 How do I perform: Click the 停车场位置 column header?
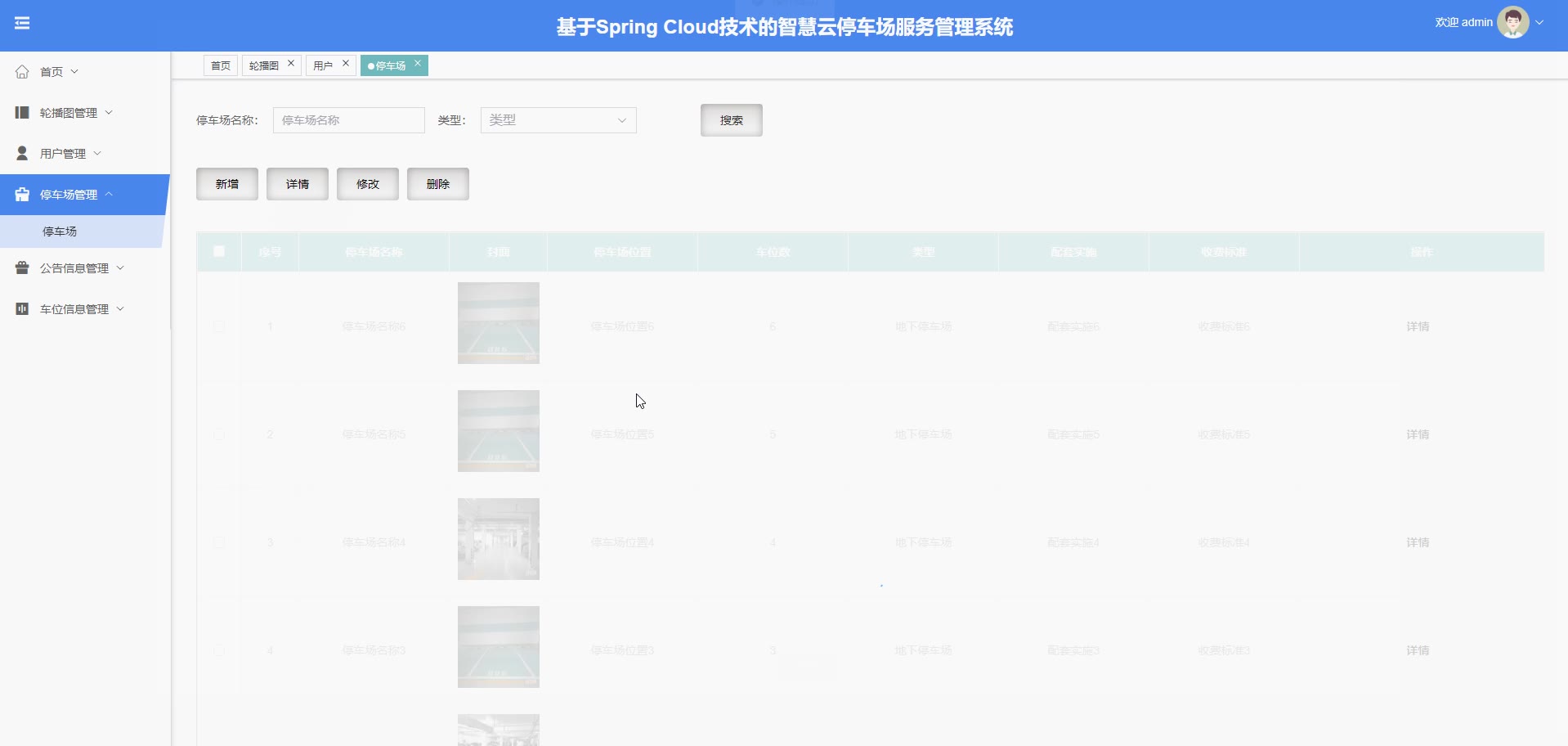[622, 252]
